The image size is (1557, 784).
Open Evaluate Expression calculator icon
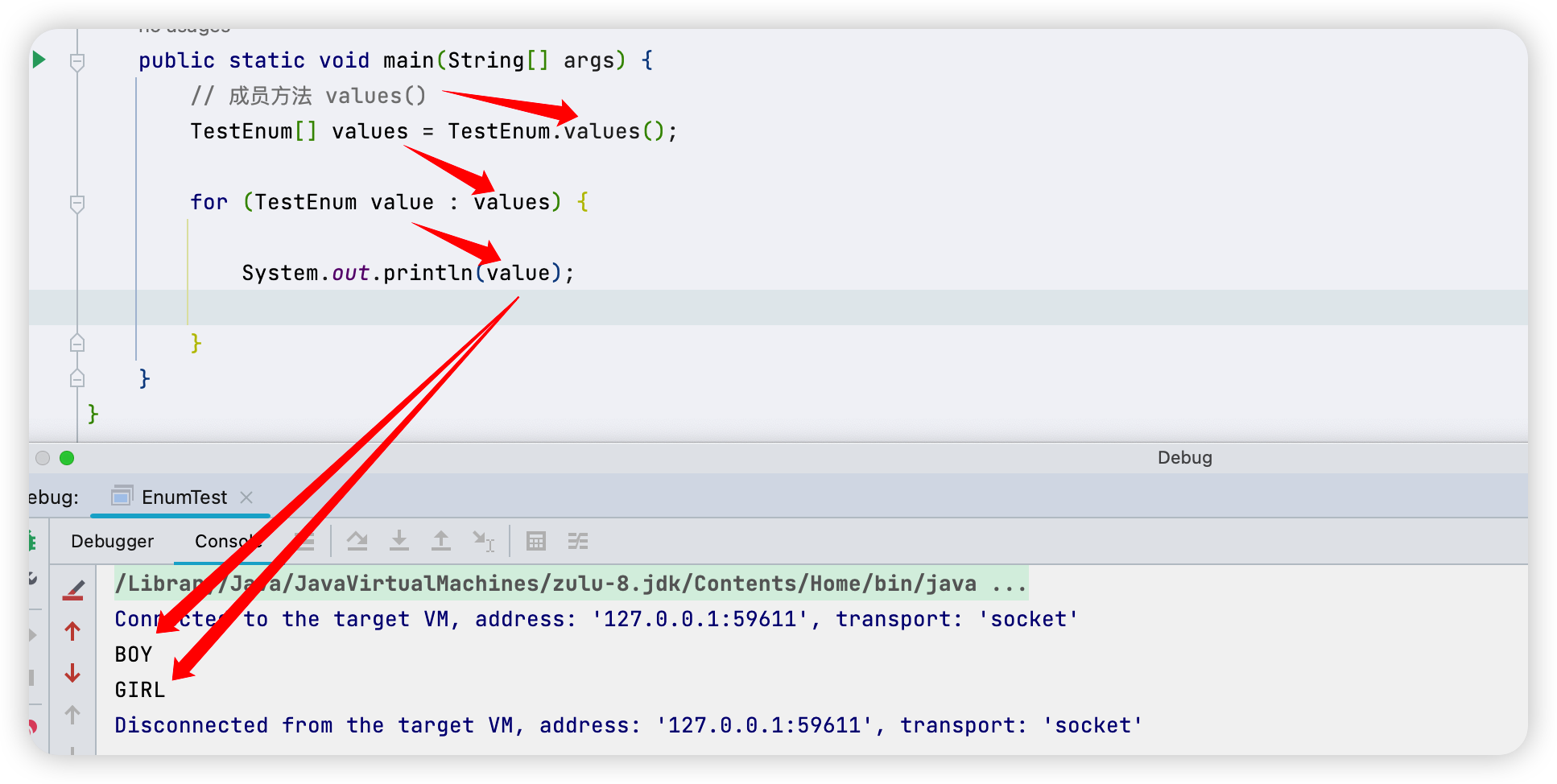coord(536,541)
